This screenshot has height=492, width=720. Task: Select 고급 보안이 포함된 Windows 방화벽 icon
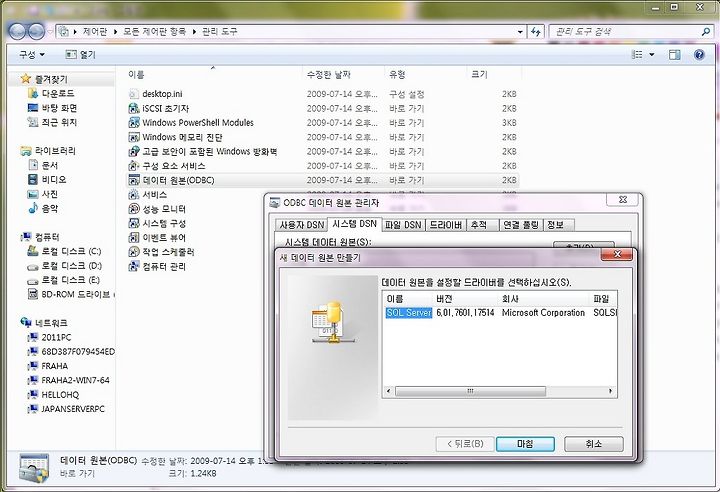(x=134, y=151)
